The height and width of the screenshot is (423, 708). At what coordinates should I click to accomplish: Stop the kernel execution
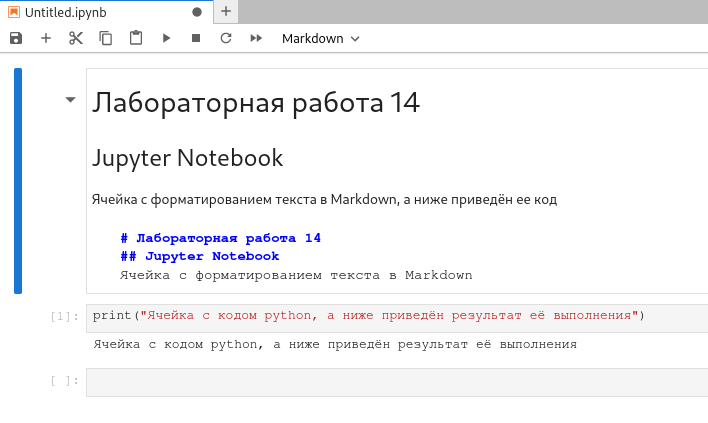click(196, 38)
